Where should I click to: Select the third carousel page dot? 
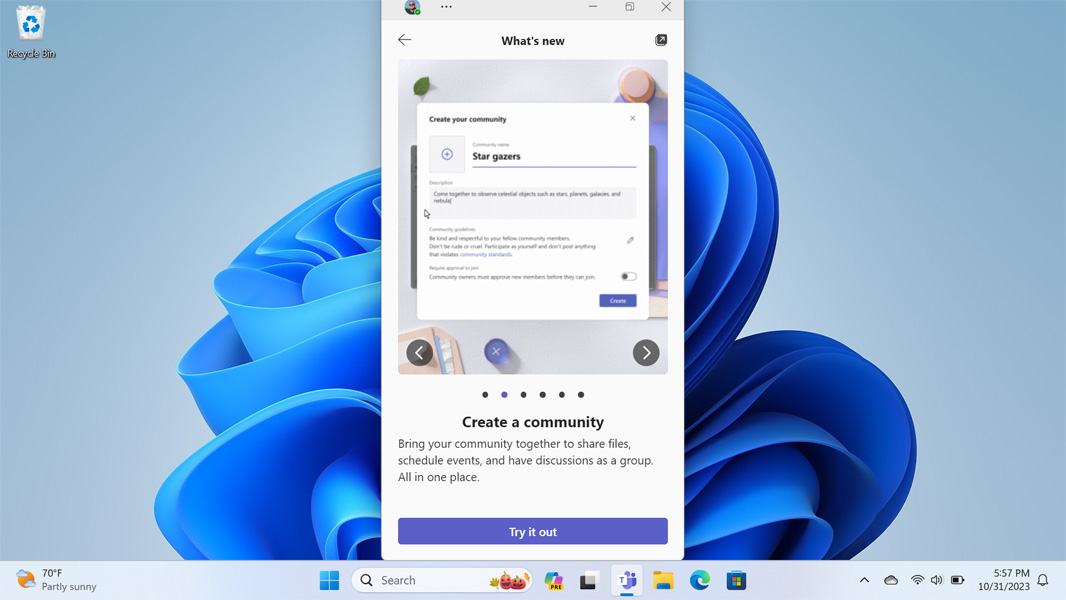523,395
